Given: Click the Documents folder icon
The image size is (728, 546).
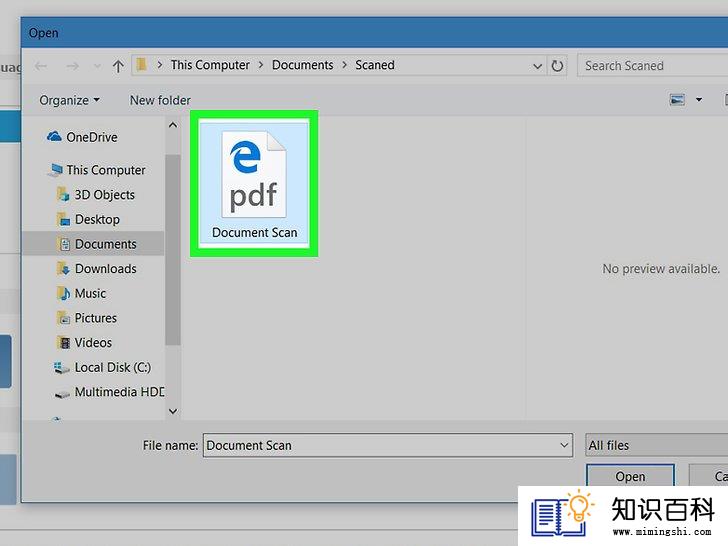Looking at the screenshot, I should pyautogui.click(x=63, y=244).
